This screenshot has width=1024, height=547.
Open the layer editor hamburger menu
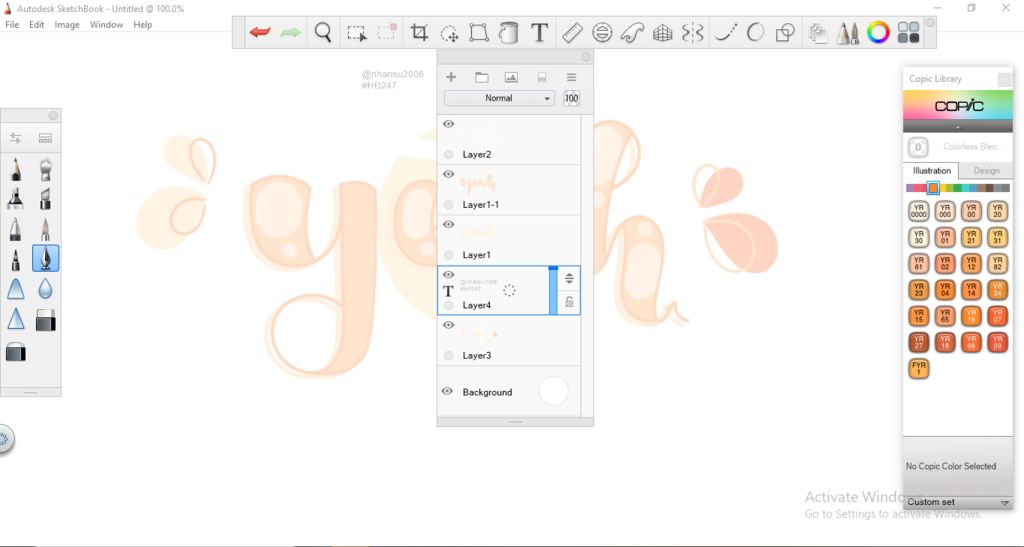click(x=571, y=78)
